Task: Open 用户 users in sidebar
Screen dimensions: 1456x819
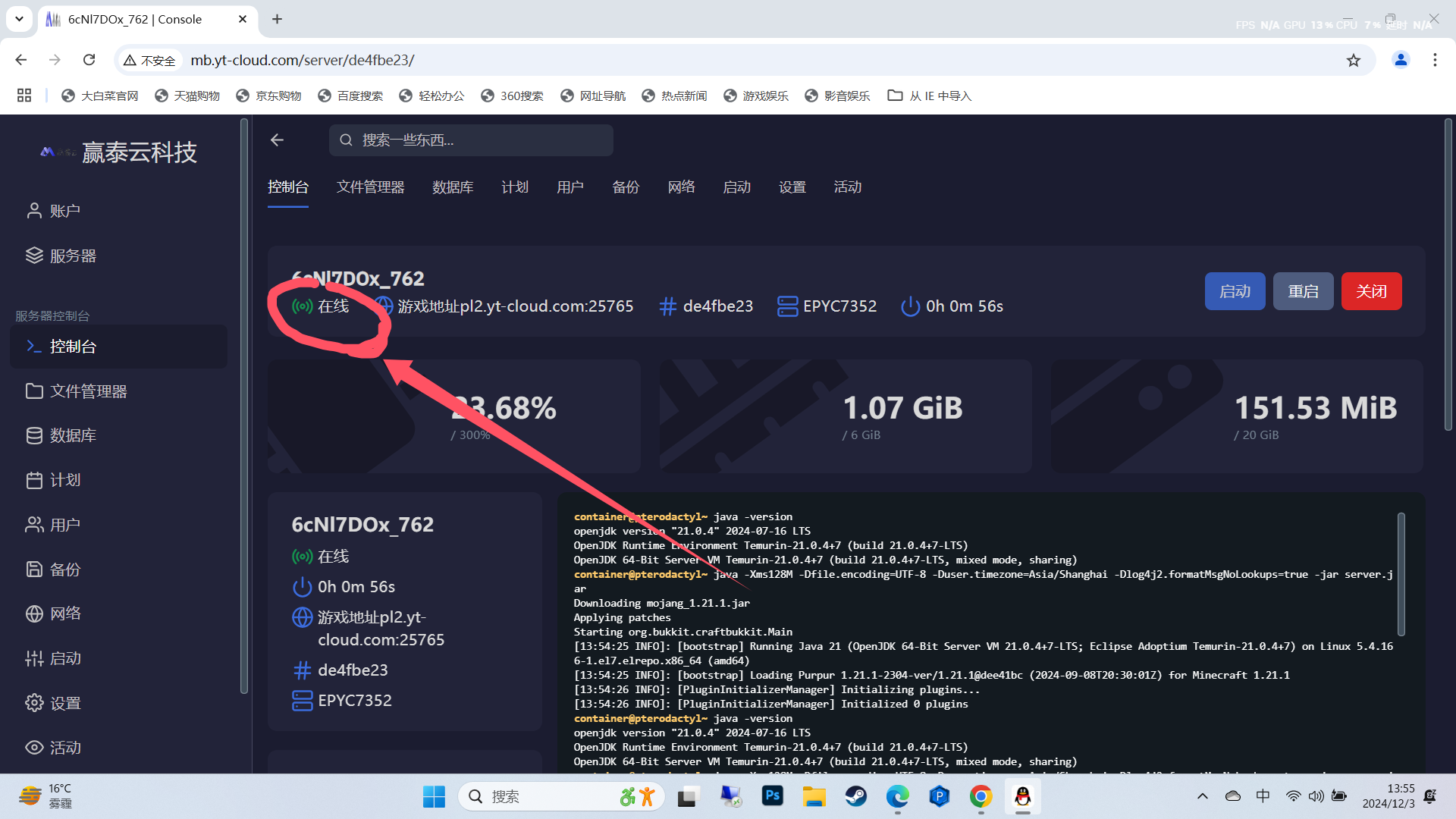Action: coord(53,525)
